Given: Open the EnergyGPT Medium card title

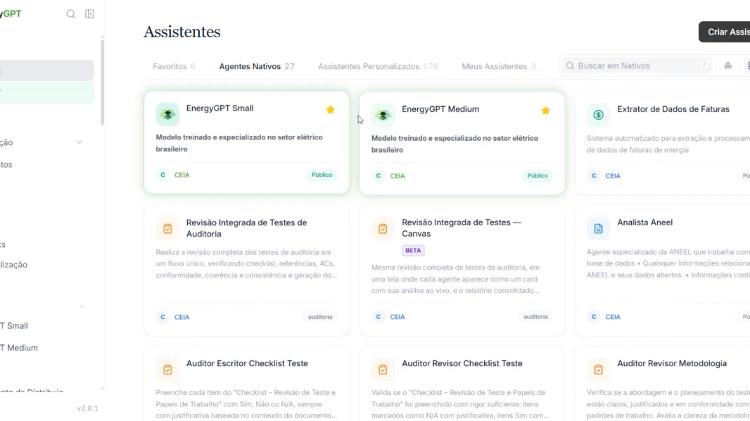Looking at the screenshot, I should coord(440,109).
